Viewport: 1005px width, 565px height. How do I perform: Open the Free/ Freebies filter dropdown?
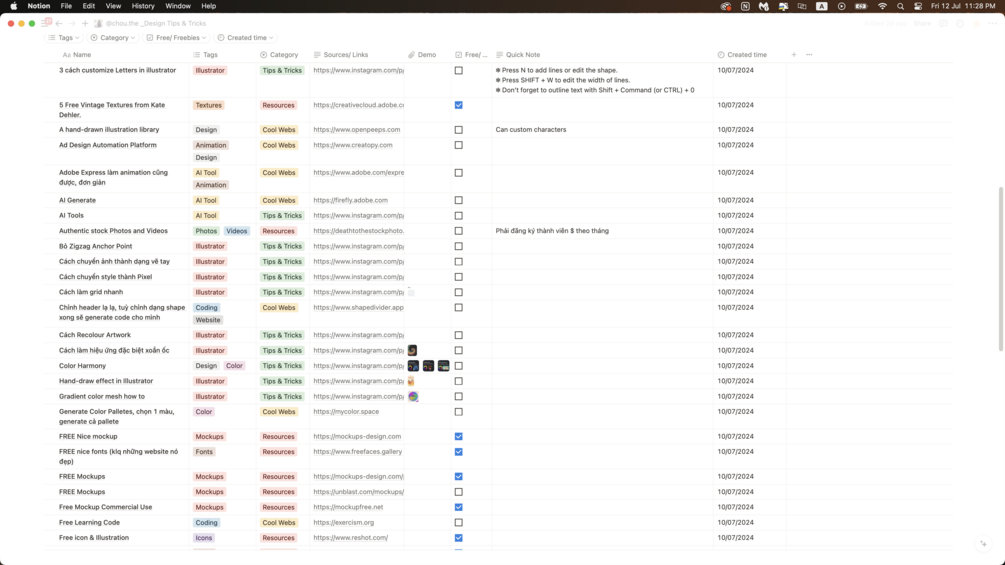pyautogui.click(x=176, y=38)
